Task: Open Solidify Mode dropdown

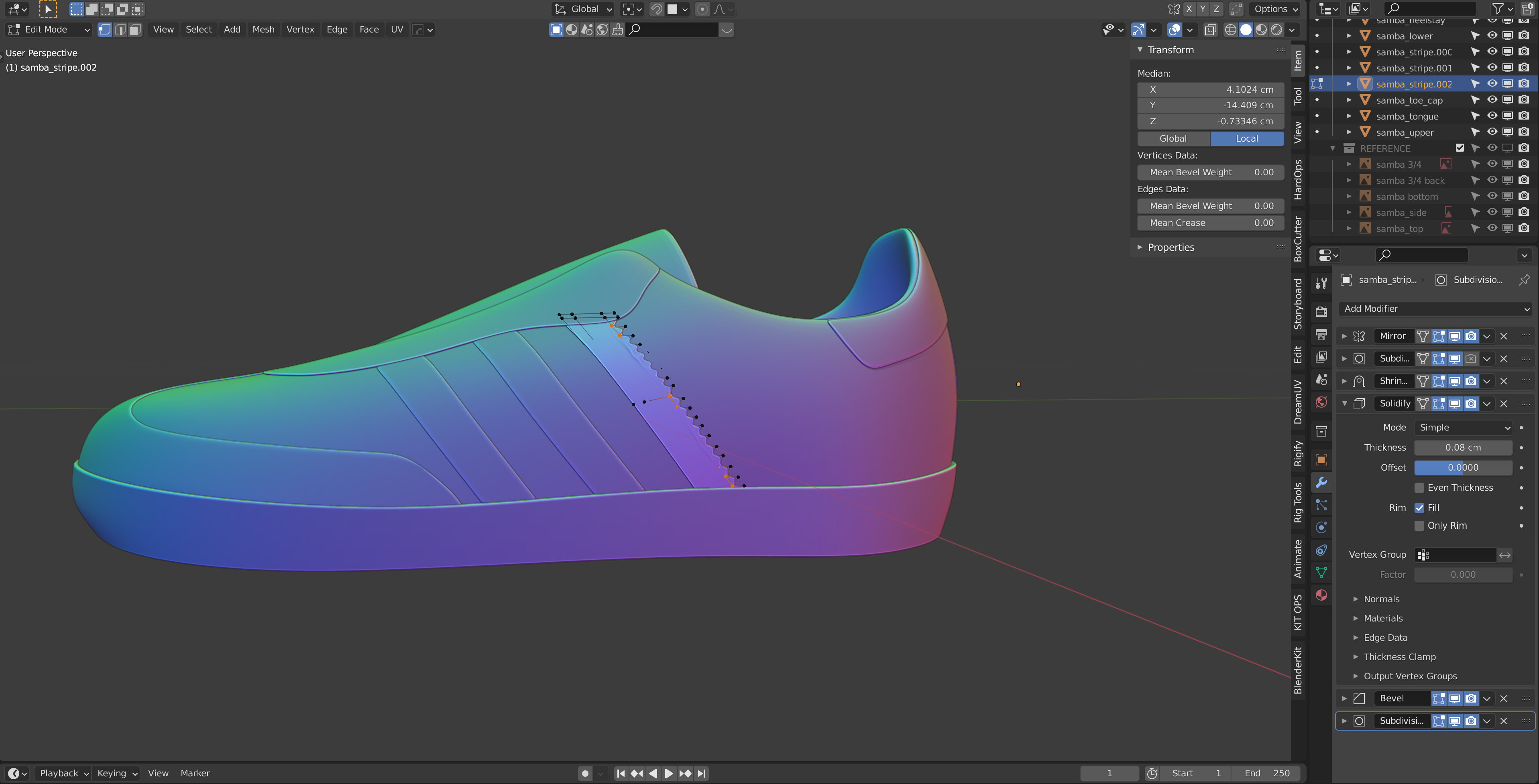Action: point(1463,428)
